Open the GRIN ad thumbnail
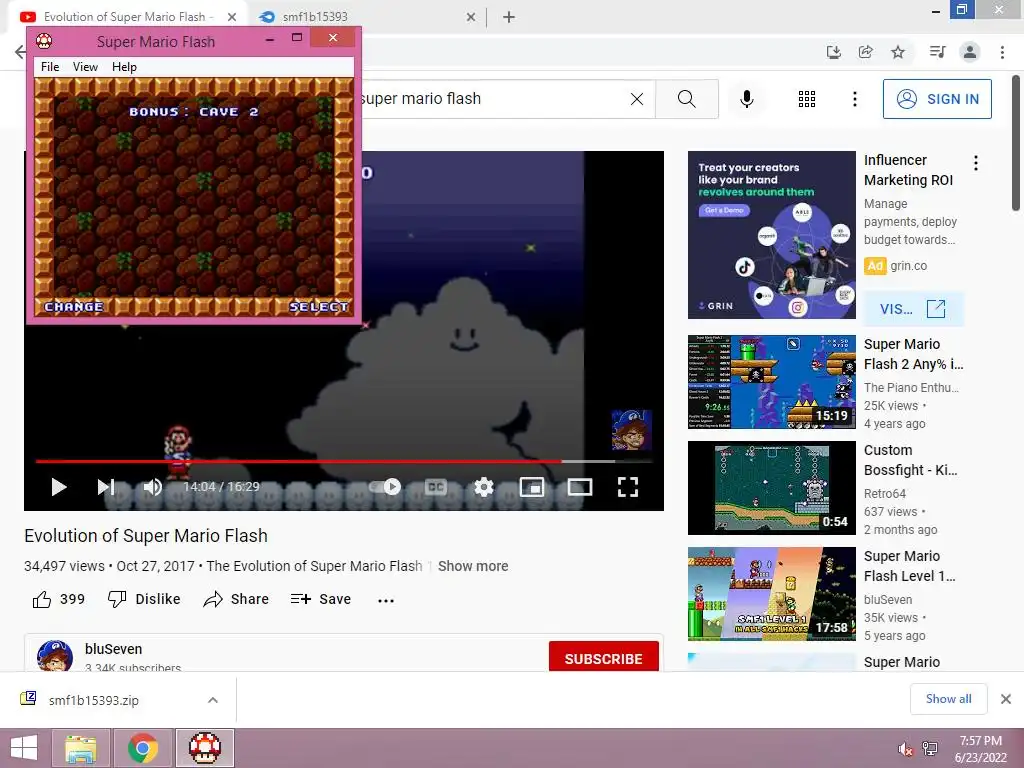1024x768 pixels. click(771, 235)
